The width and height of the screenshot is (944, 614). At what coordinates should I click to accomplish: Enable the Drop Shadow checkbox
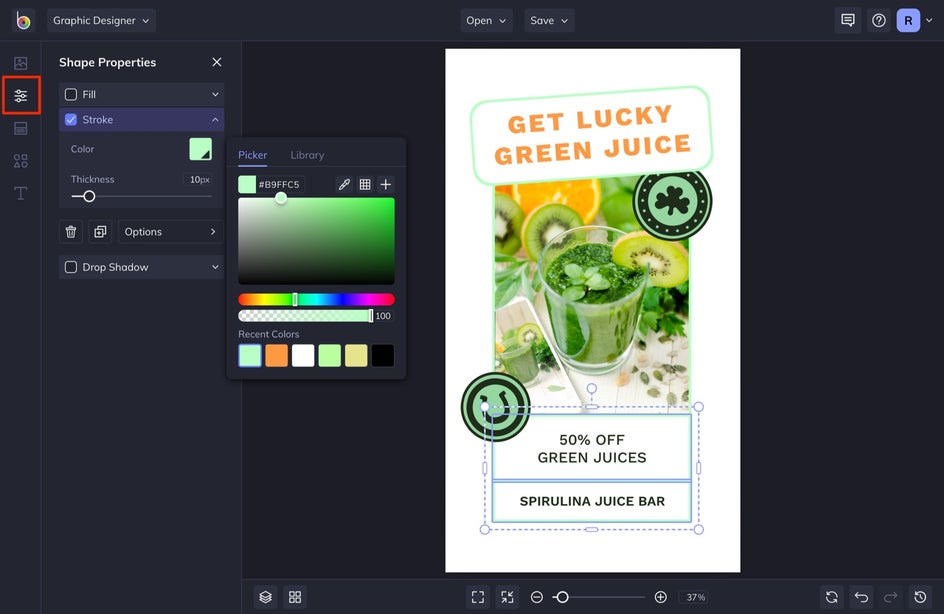click(x=71, y=267)
